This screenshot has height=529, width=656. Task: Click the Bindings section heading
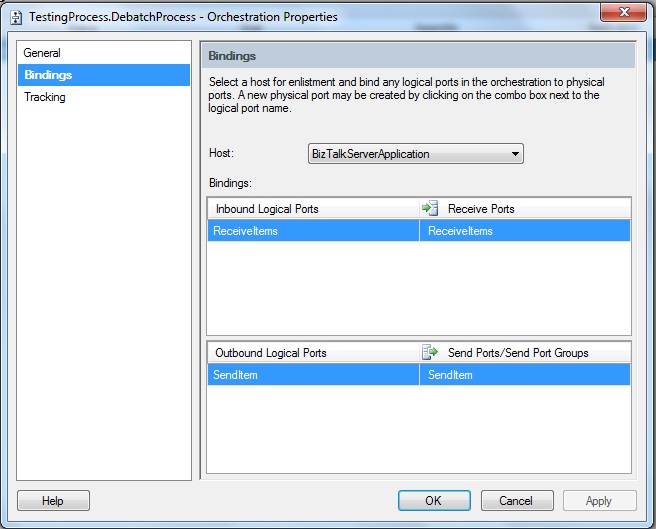232,56
